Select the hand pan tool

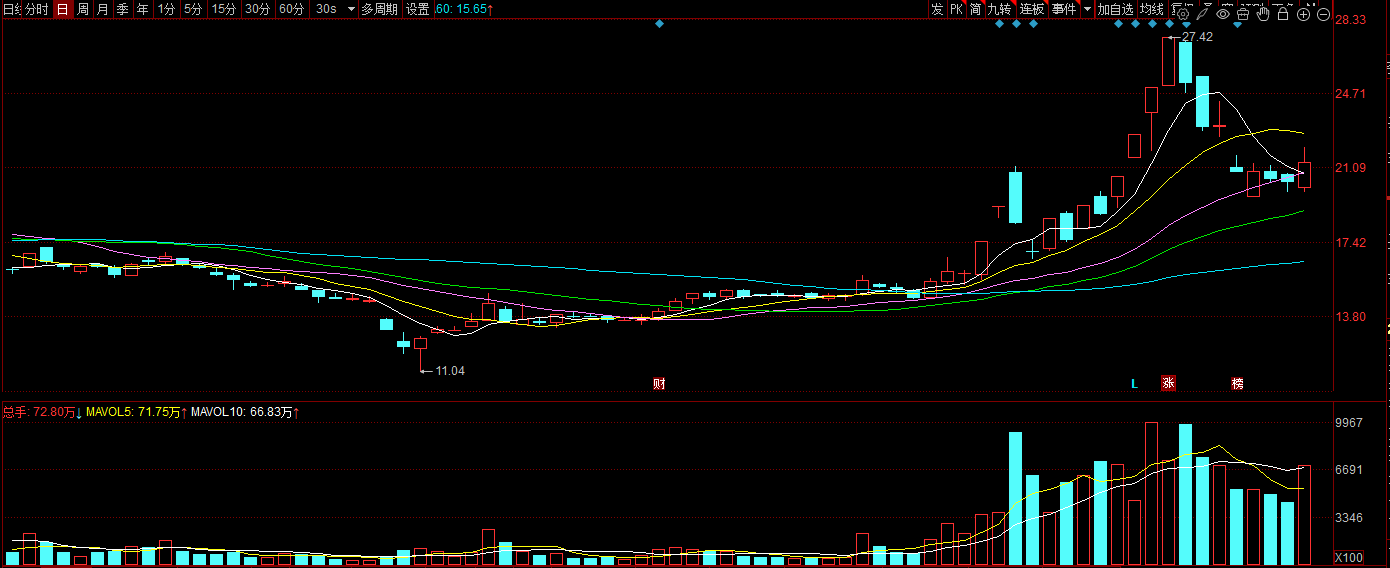pos(1263,14)
